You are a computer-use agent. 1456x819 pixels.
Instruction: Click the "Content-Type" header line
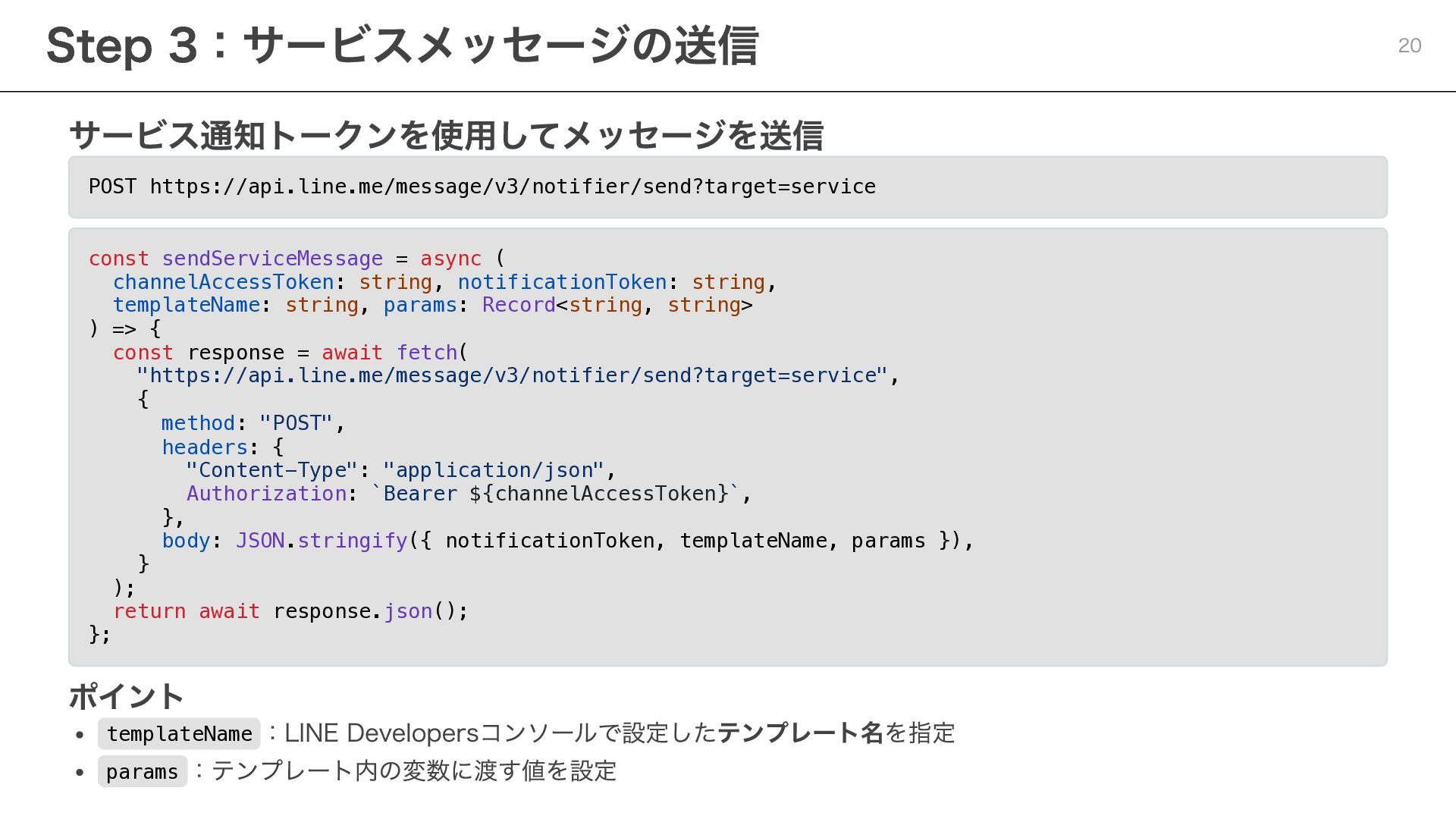coord(400,470)
